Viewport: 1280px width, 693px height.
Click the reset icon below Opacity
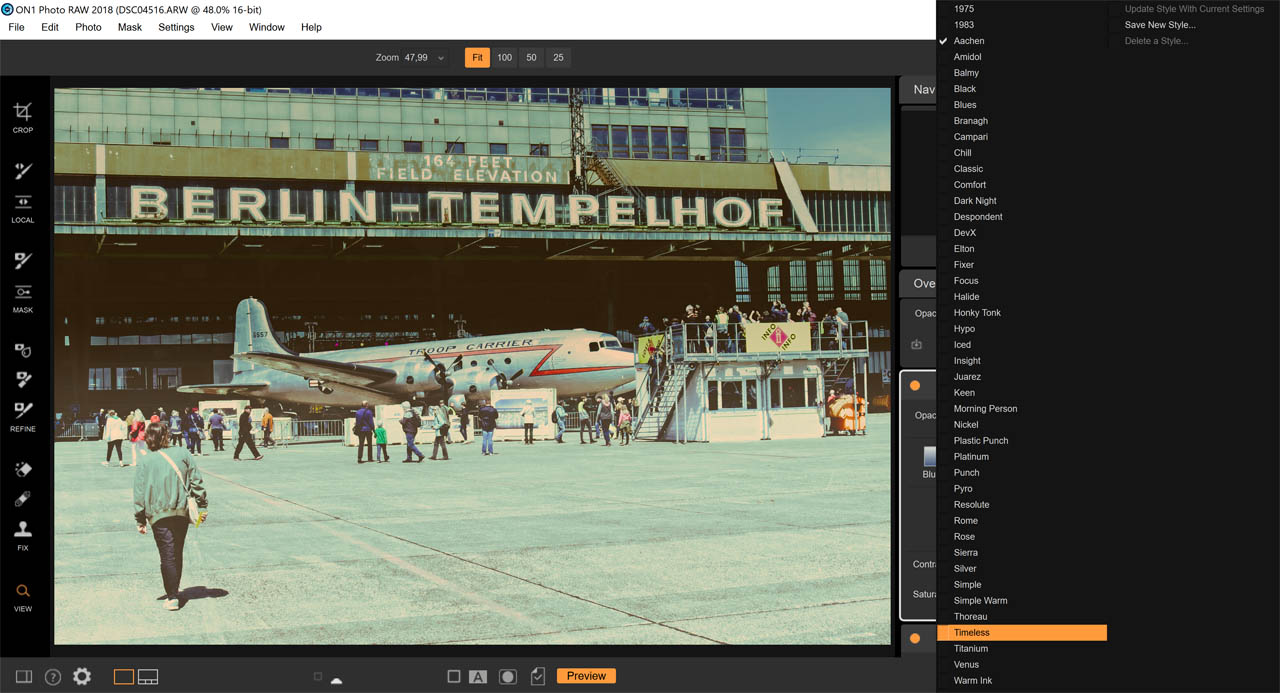click(917, 345)
